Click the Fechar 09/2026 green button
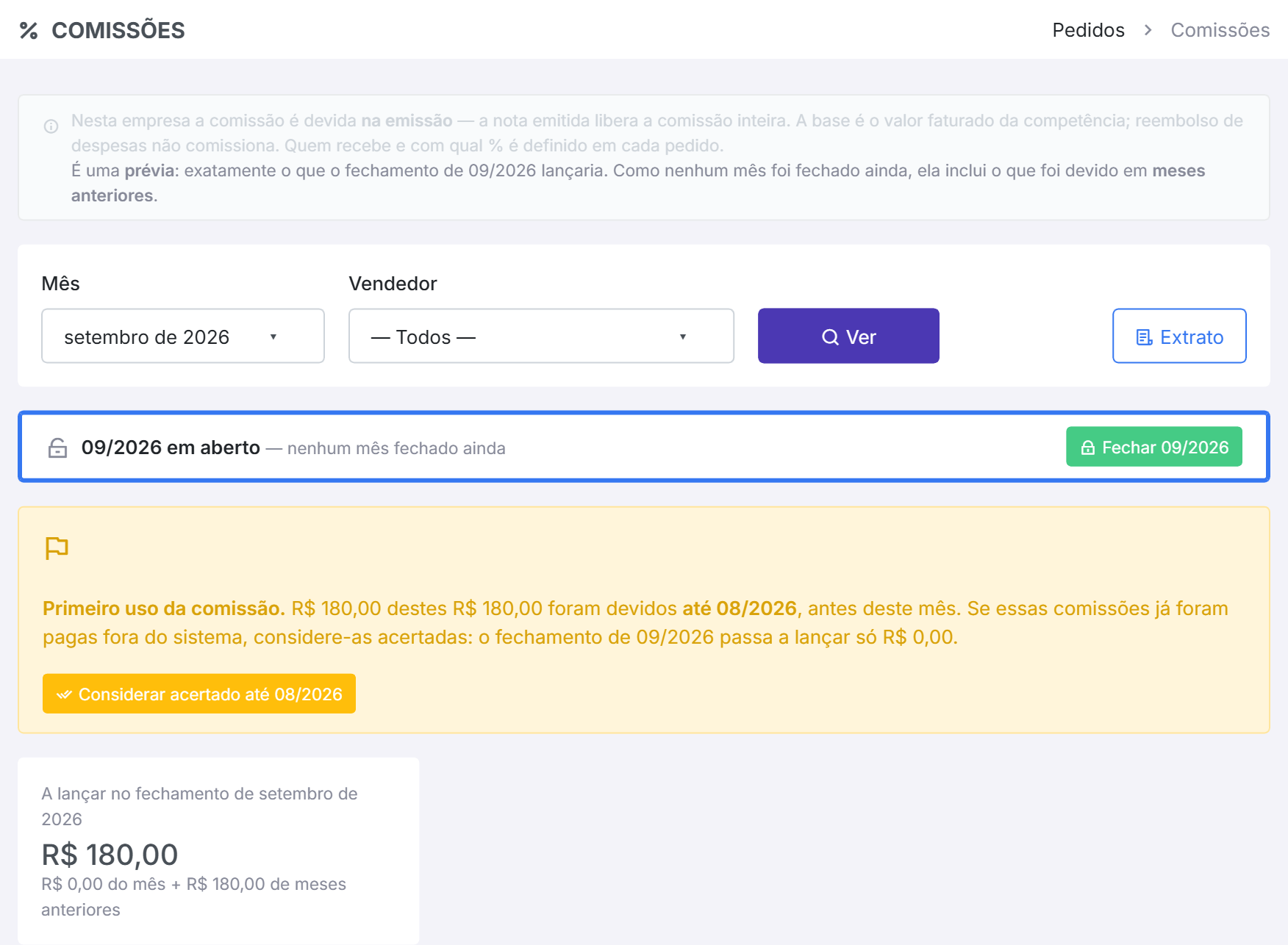This screenshot has height=945, width=1288. tap(1154, 447)
